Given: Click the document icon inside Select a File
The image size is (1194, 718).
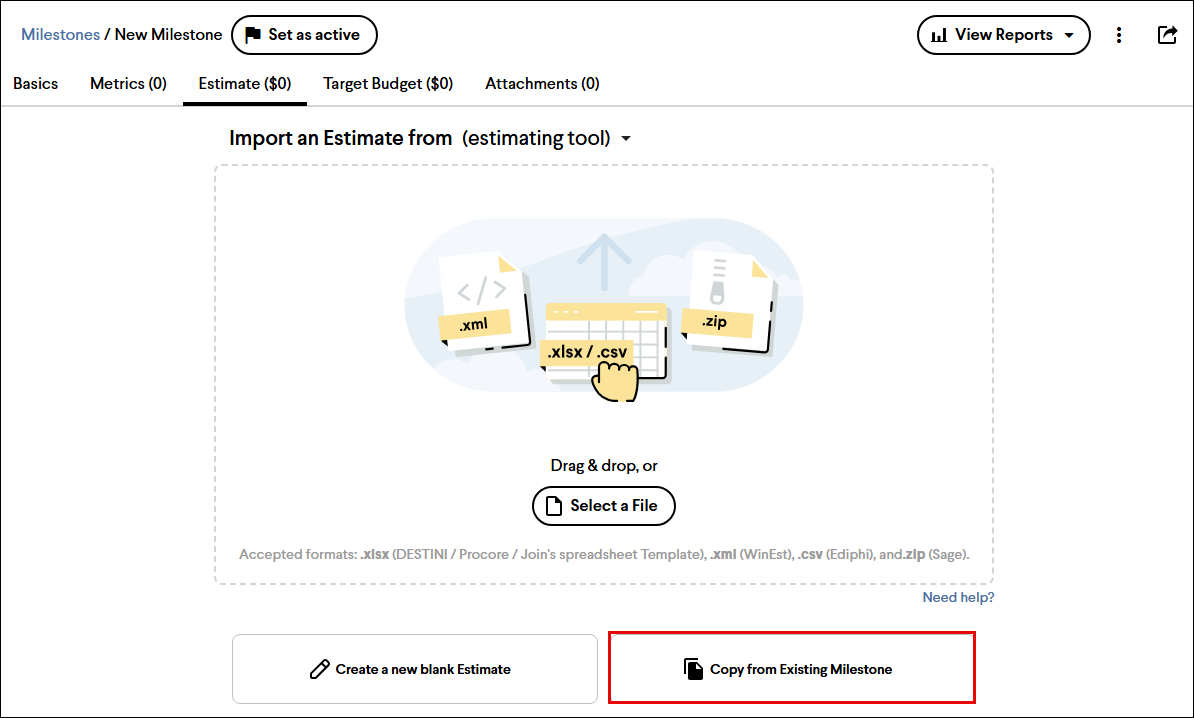Looking at the screenshot, I should coord(552,506).
